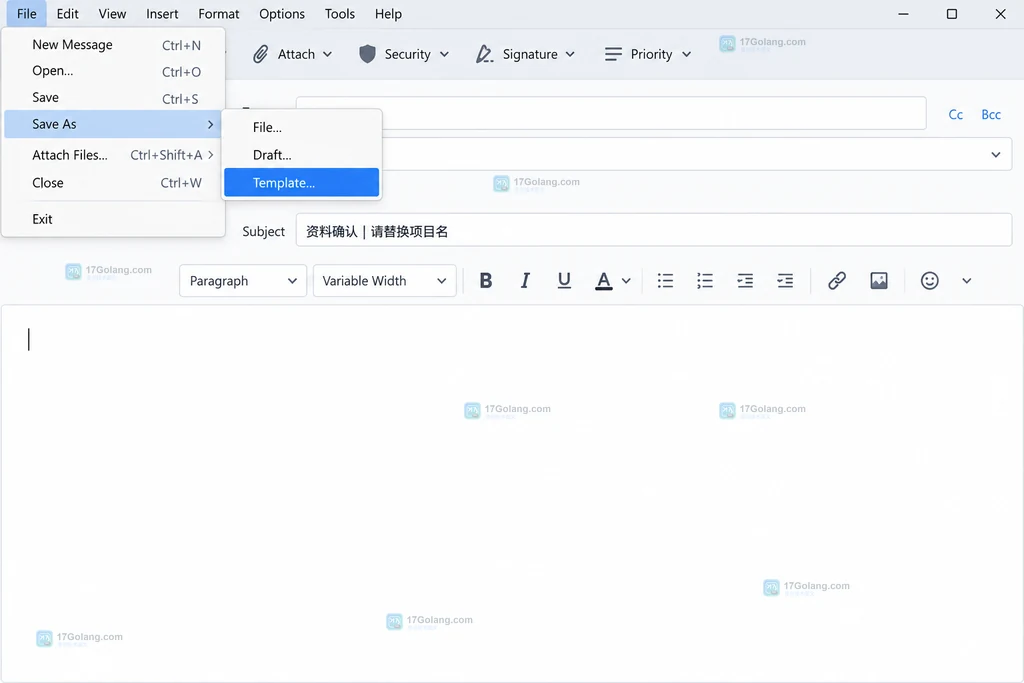The height and width of the screenshot is (683, 1024).
Task: Open the Priority dropdown in toolbar
Action: [x=648, y=54]
